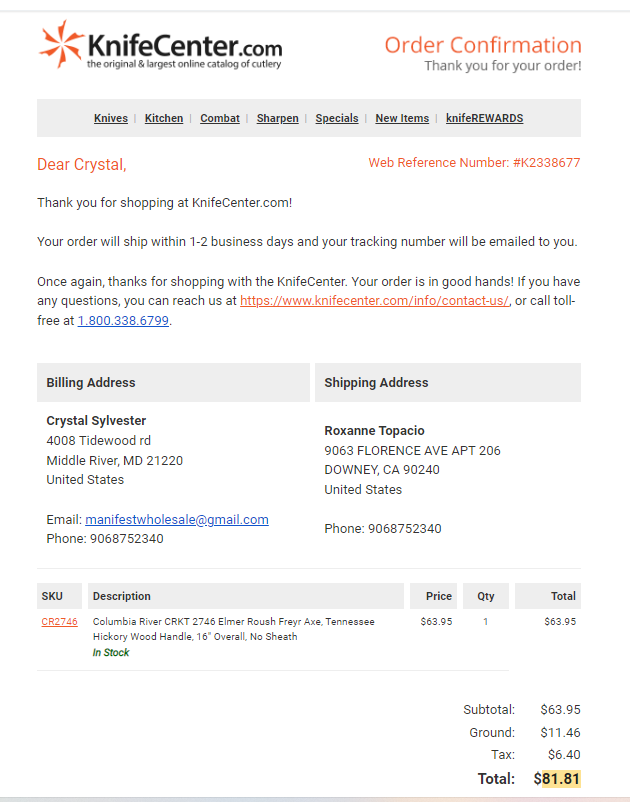Open the New Items link
The height and width of the screenshot is (802, 630).
402,118
